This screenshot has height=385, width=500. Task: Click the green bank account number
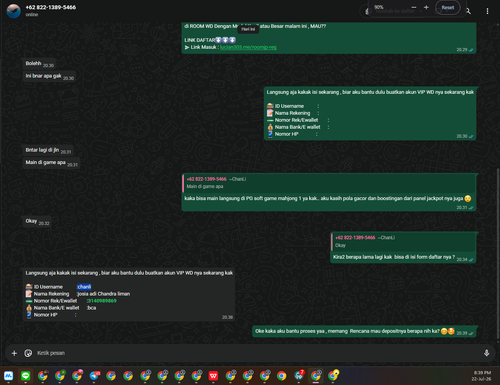click(x=102, y=301)
